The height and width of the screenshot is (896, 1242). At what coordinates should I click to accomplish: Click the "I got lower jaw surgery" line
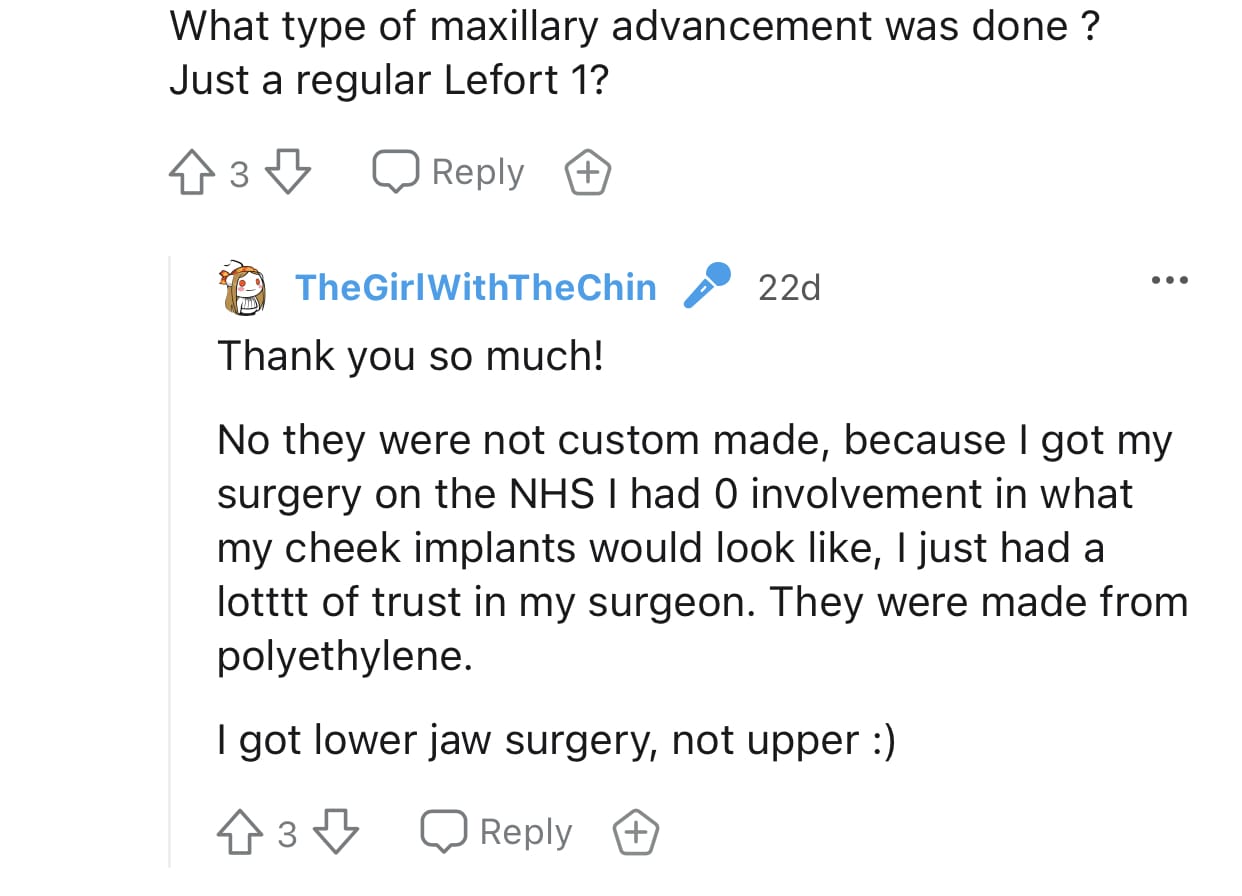point(556,741)
